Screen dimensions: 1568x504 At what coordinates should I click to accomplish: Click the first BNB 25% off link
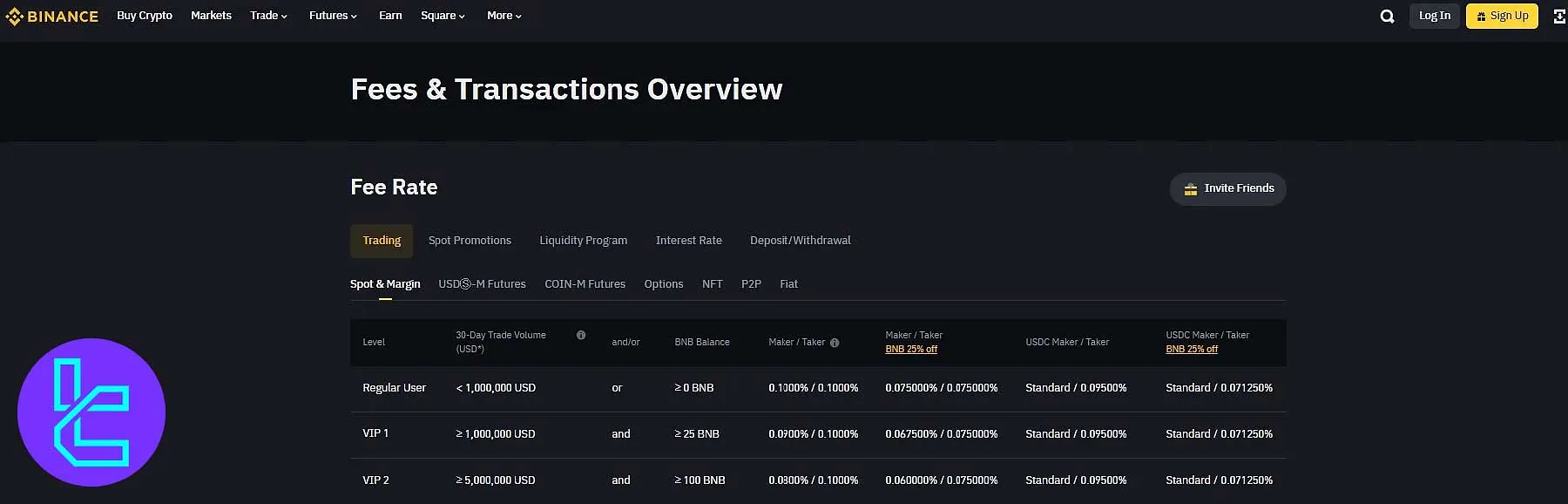point(911,349)
